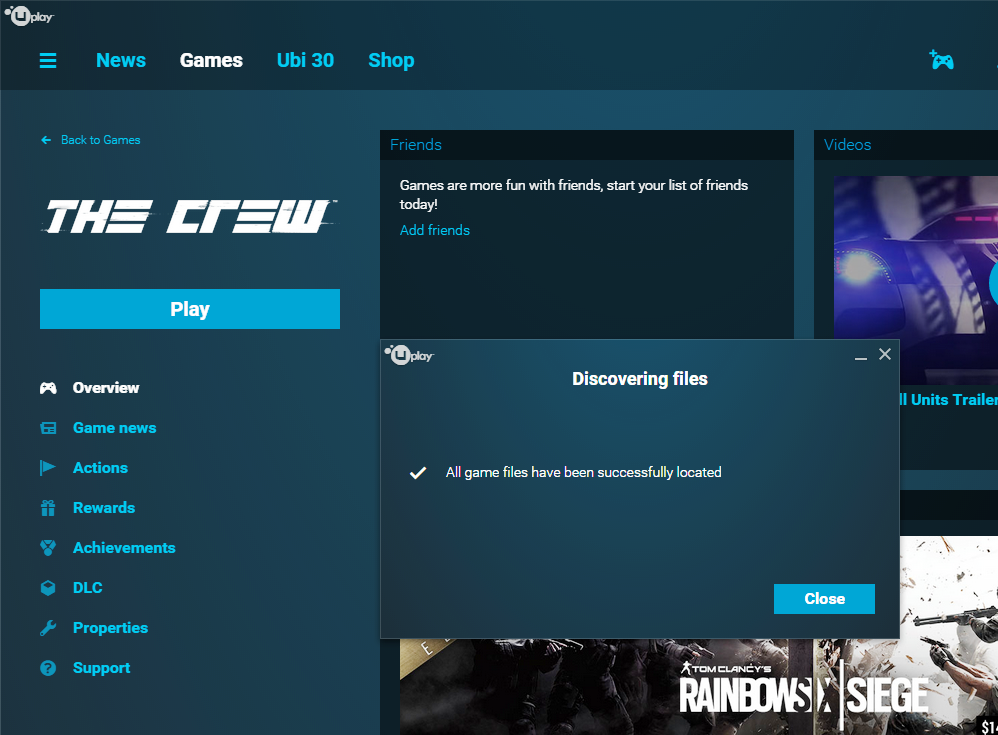Open the Rainbow Six Siege banner

coord(699,687)
